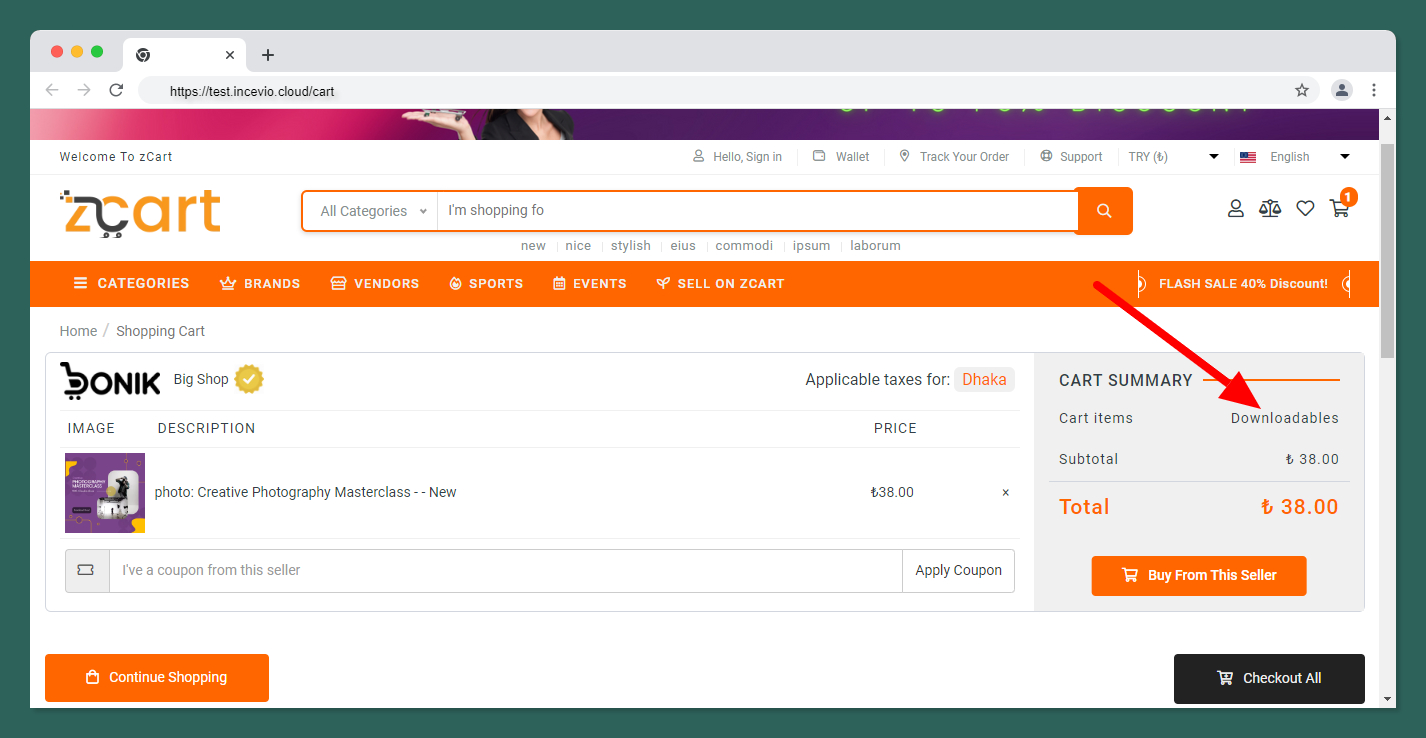Click the Apply Coupon button
Viewport: 1426px width, 738px height.
[x=958, y=570]
